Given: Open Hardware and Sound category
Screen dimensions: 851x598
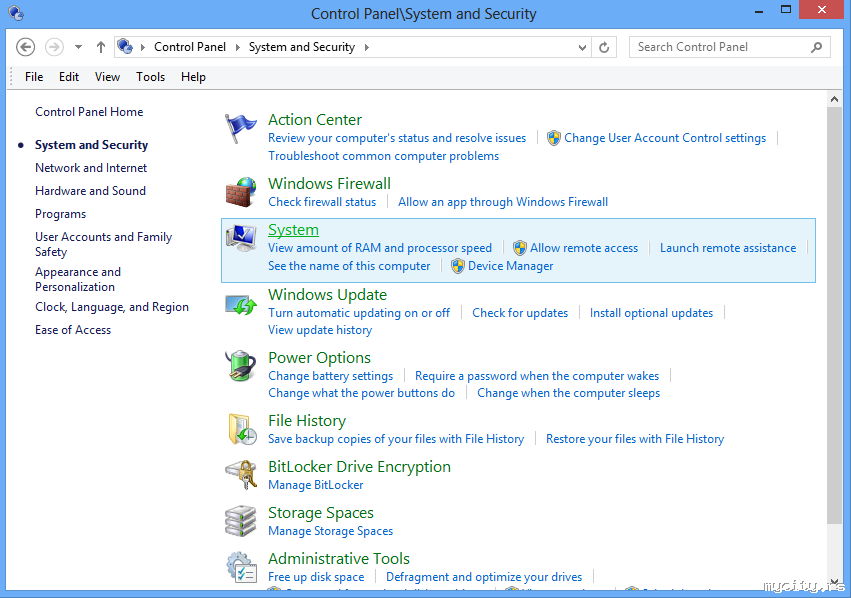Looking at the screenshot, I should pyautogui.click(x=91, y=191).
